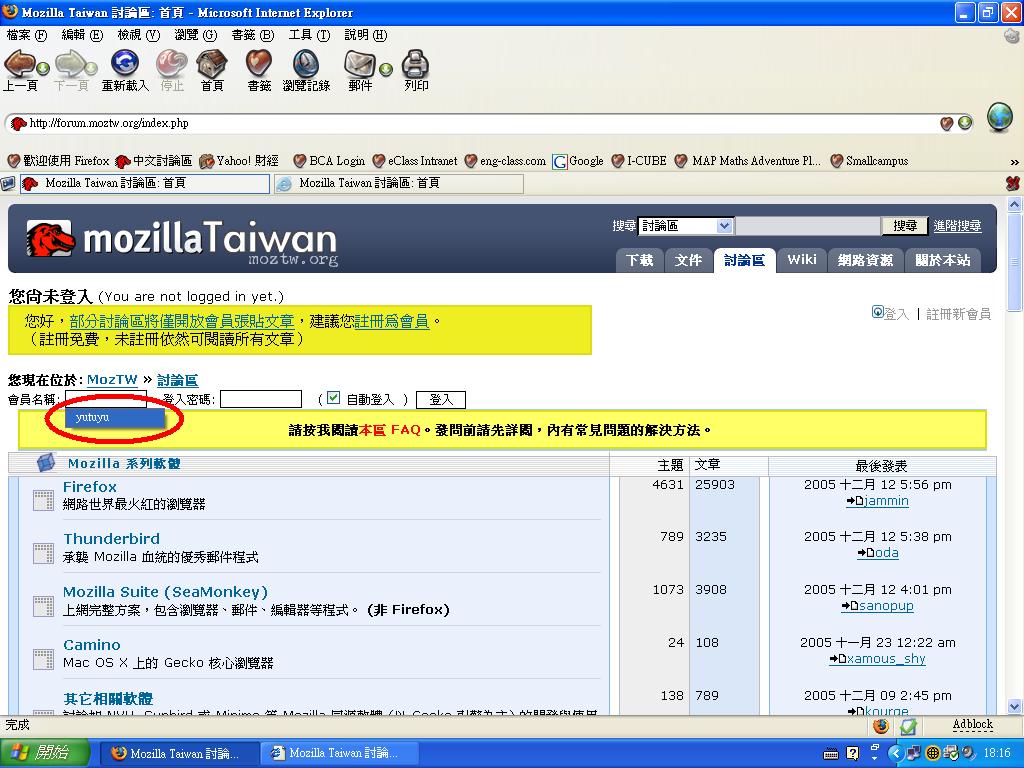This screenshot has width=1024, height=768.
Task: Switch to the 網路資源 site tab
Action: [x=865, y=261]
